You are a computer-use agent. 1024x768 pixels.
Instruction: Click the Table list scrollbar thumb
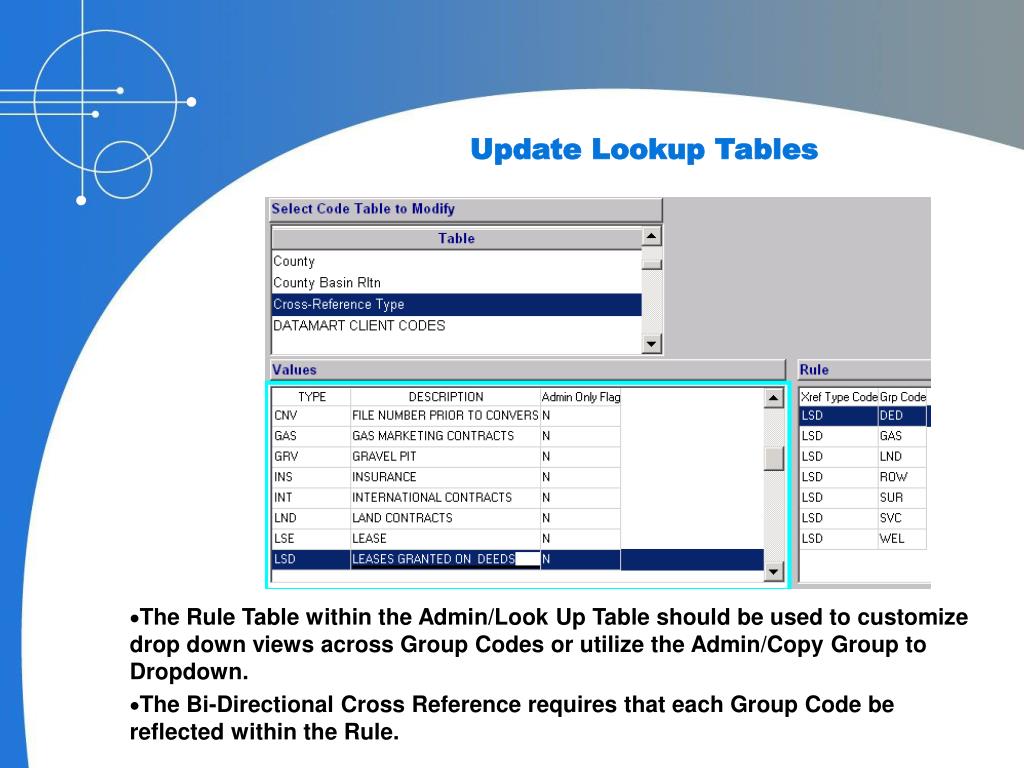click(x=651, y=264)
